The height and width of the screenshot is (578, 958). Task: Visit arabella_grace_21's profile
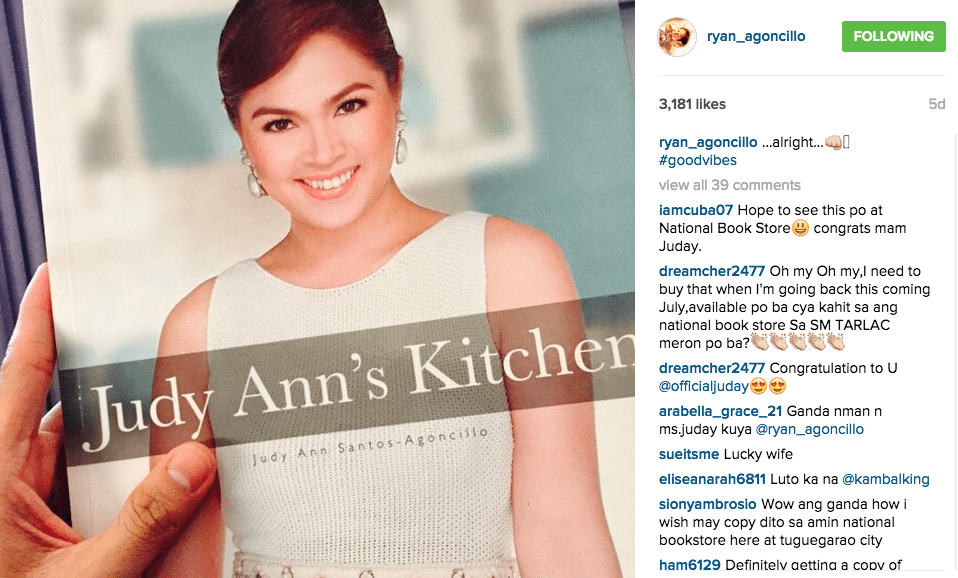click(720, 411)
